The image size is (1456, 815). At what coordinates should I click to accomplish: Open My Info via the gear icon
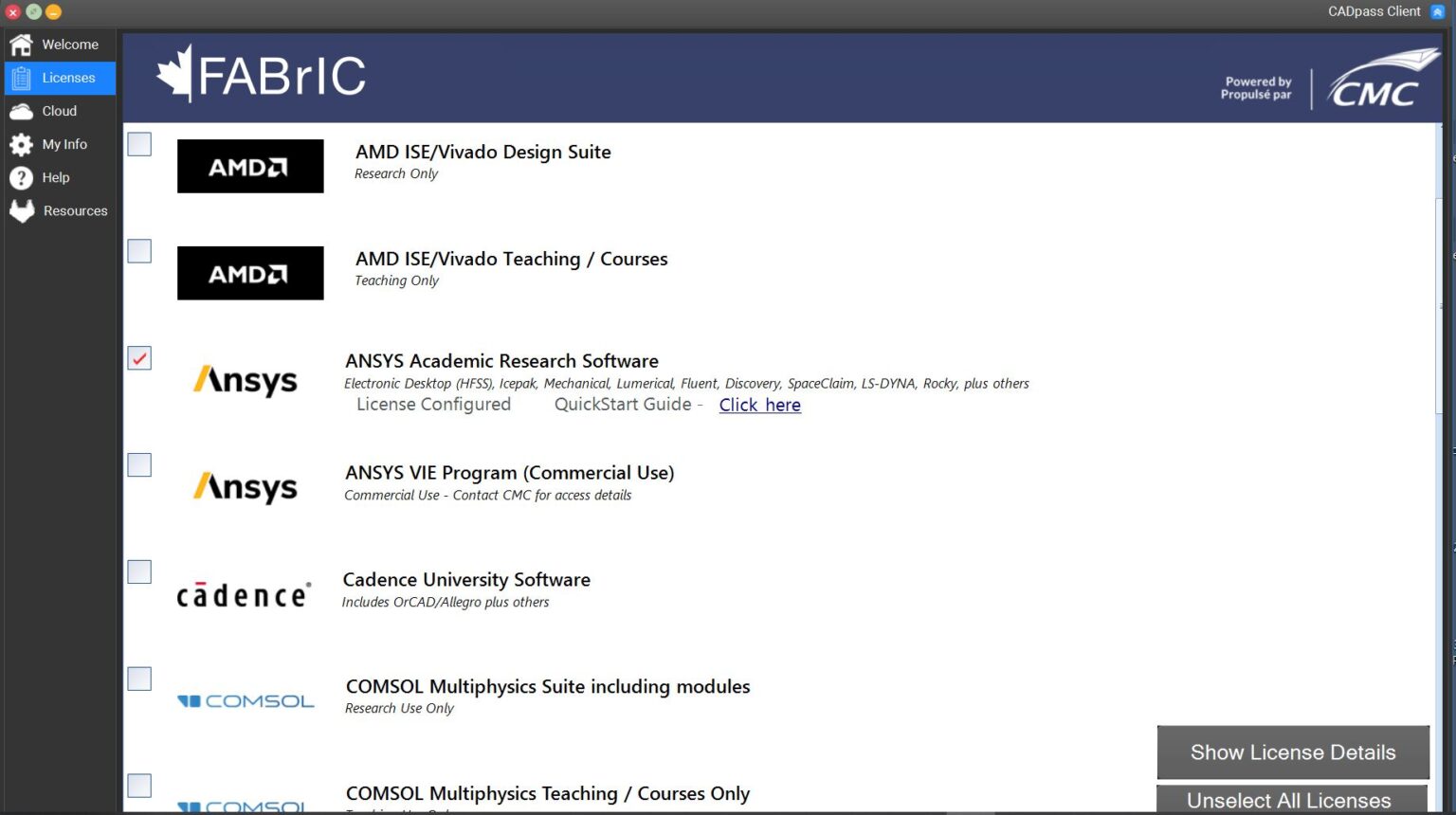point(21,144)
